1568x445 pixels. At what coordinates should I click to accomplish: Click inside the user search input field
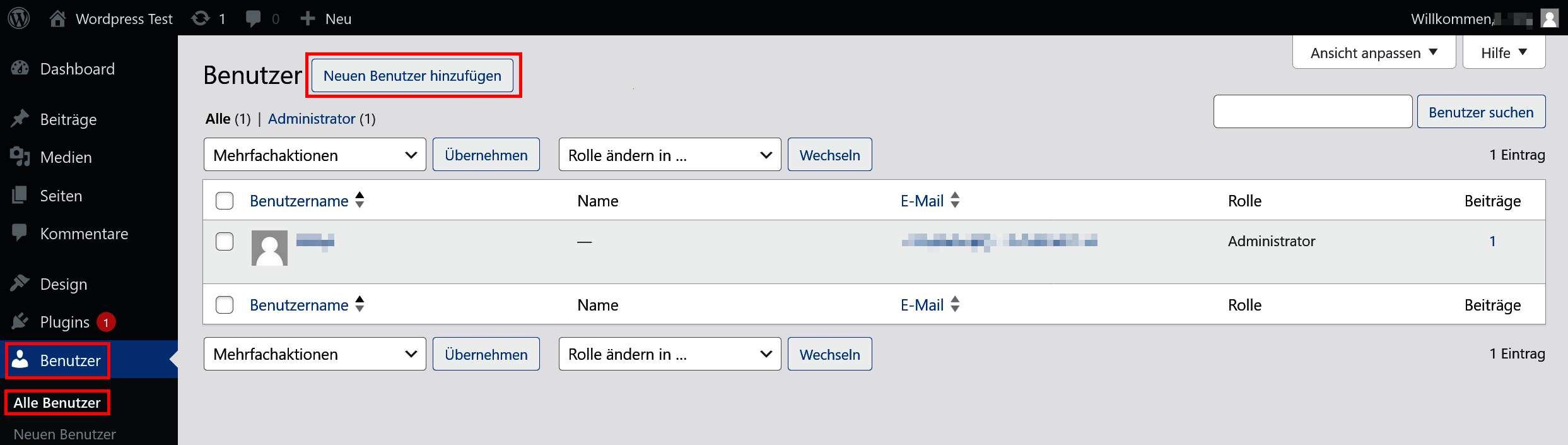click(x=1313, y=112)
